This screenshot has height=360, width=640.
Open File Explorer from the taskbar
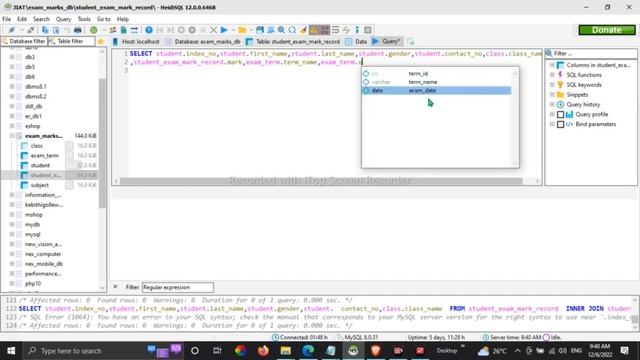click(285, 351)
